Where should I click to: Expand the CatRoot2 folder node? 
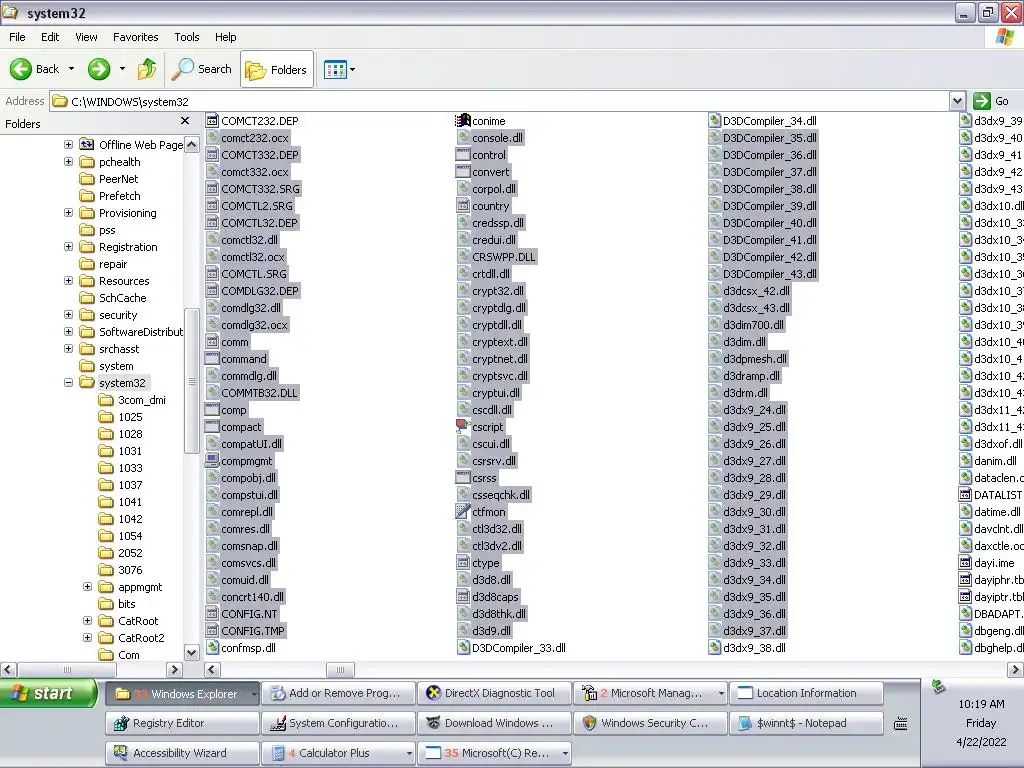coord(88,637)
